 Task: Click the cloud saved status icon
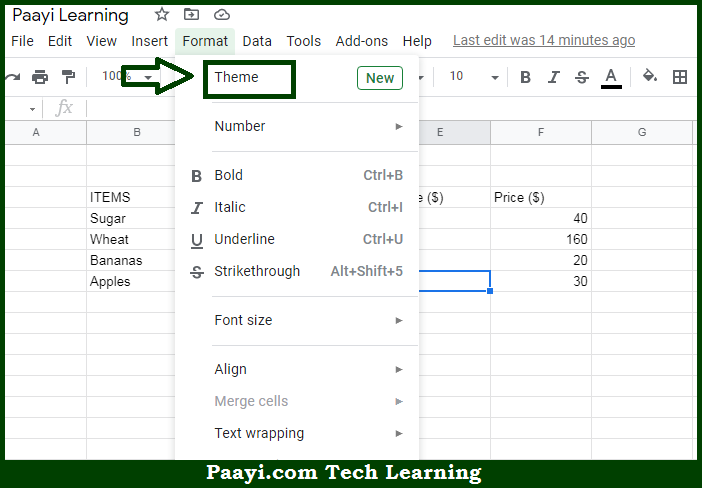coord(222,15)
